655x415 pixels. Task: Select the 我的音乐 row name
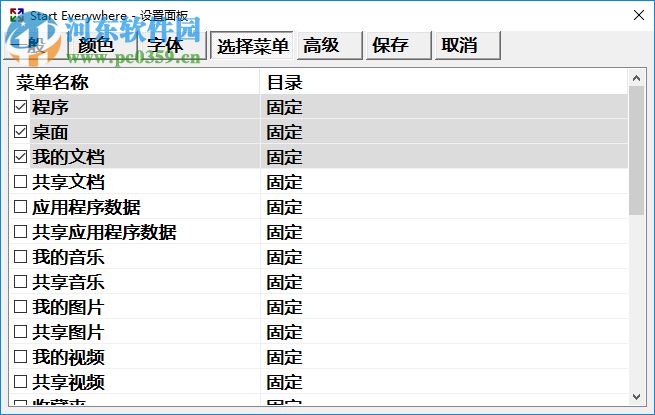point(69,257)
